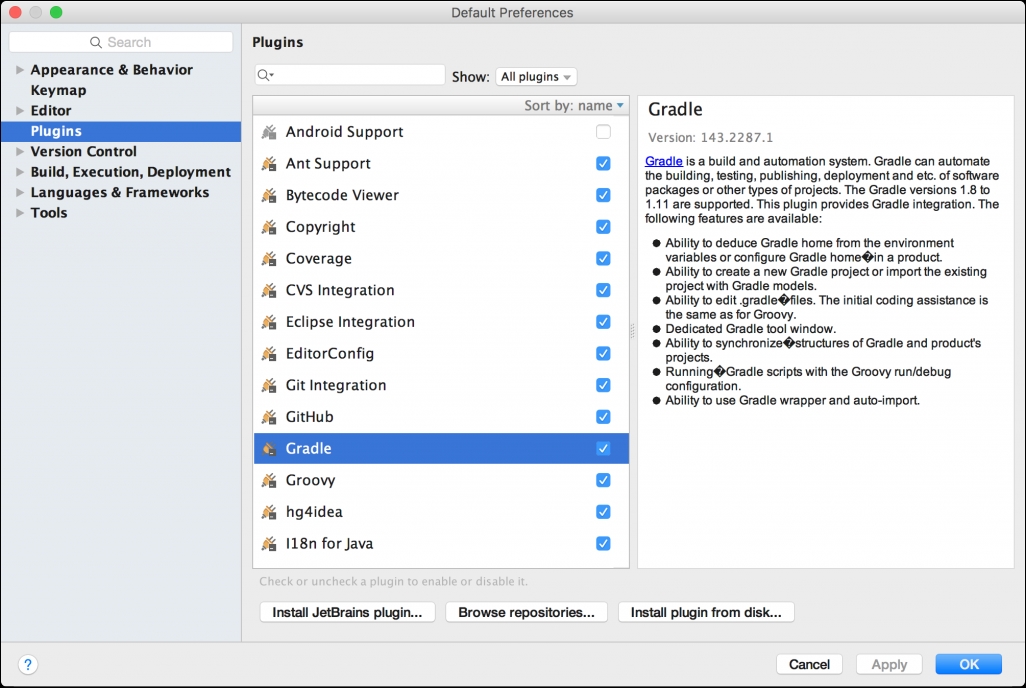
Task: Open help with the question mark icon
Action: pyautogui.click(x=27, y=664)
